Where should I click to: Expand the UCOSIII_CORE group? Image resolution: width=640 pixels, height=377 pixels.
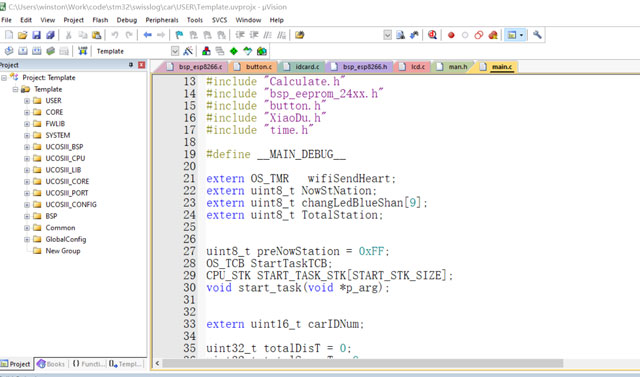(x=27, y=182)
